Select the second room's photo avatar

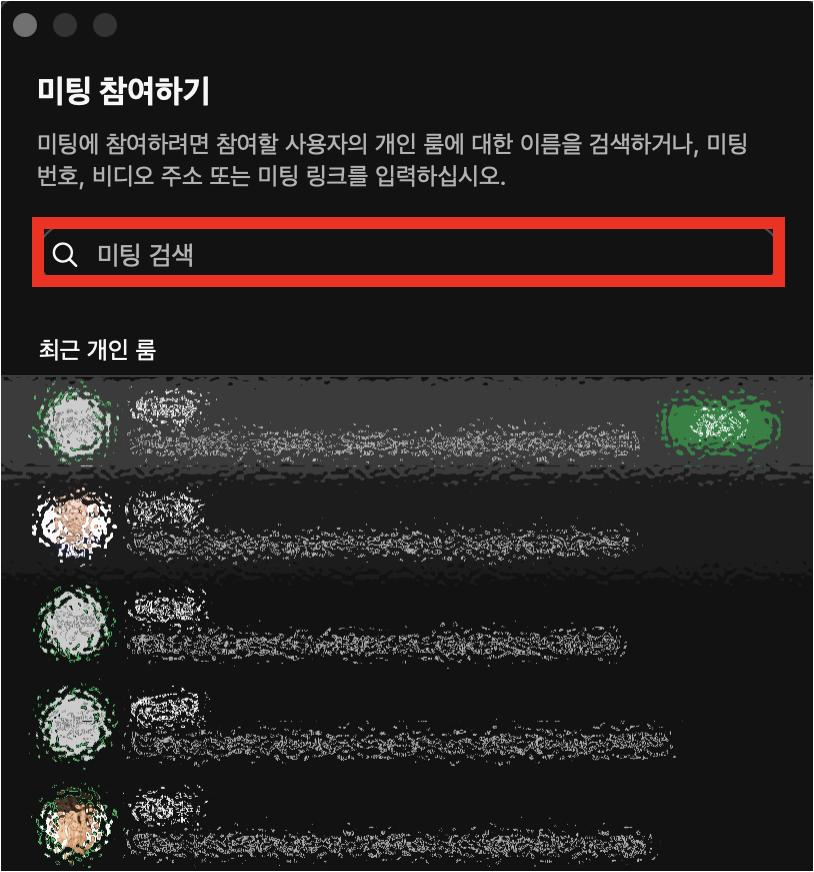click(75, 524)
